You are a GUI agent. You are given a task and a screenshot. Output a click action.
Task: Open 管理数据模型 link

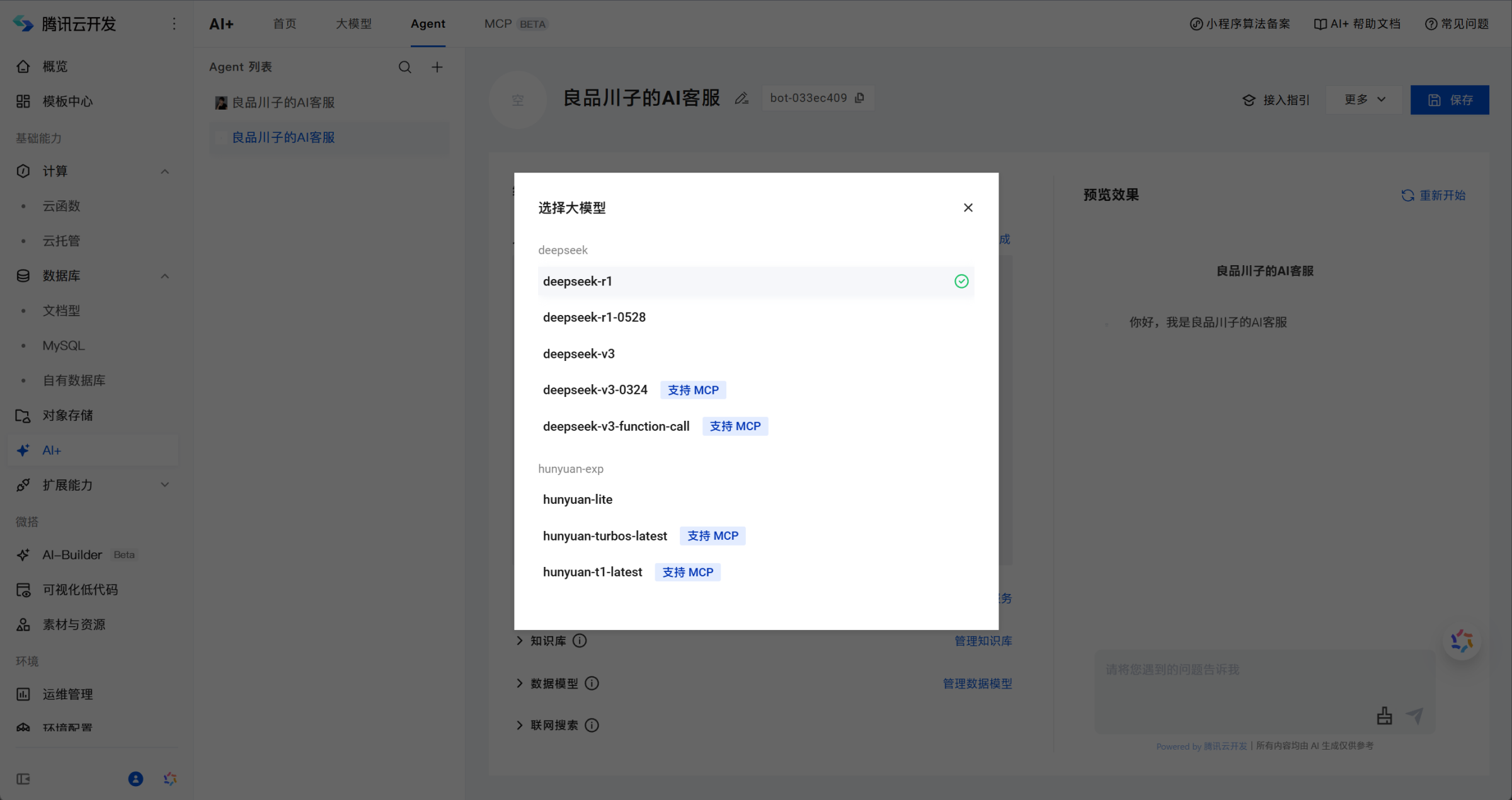[x=977, y=683]
